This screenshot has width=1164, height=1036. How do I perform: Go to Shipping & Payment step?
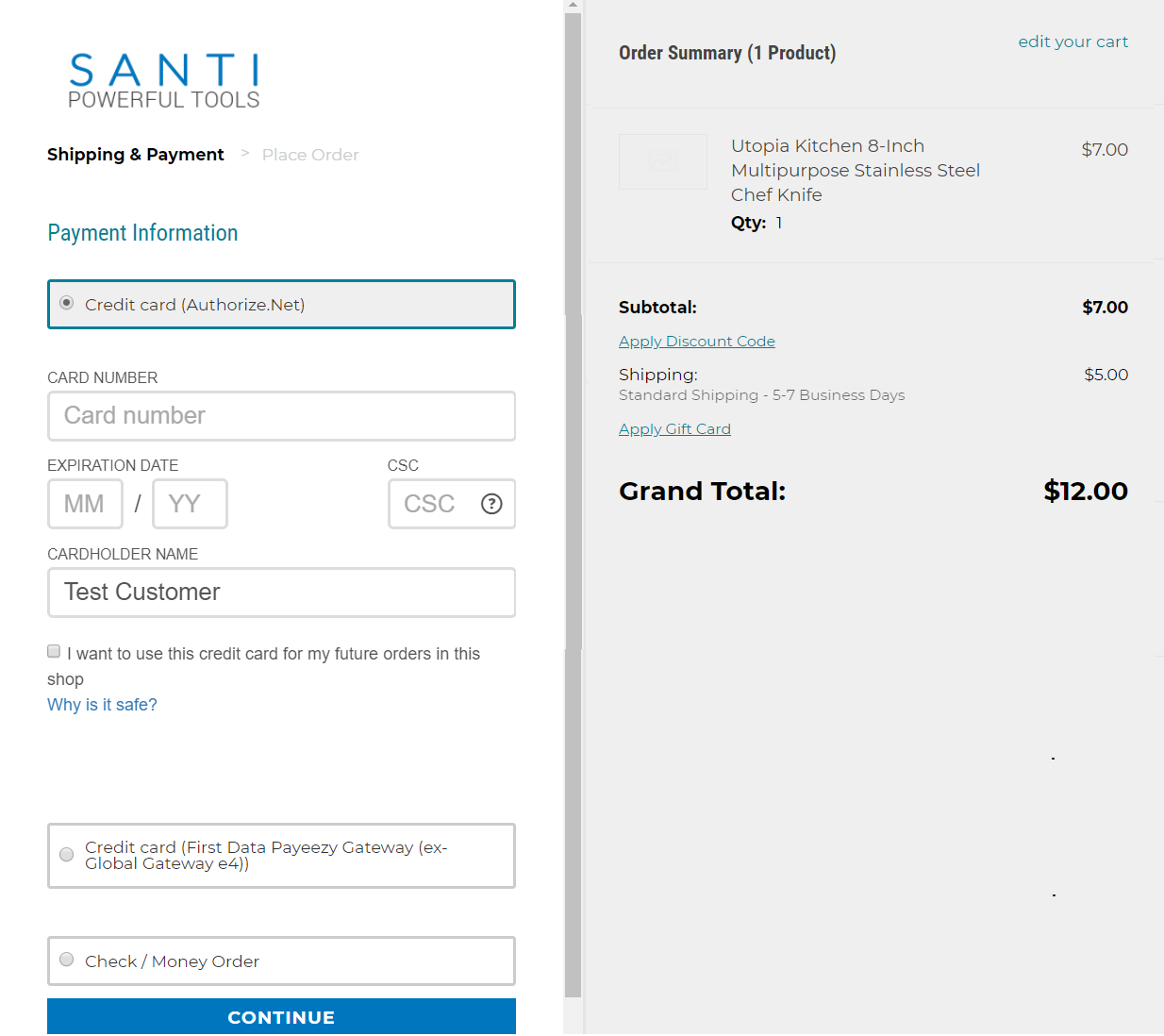(x=136, y=155)
